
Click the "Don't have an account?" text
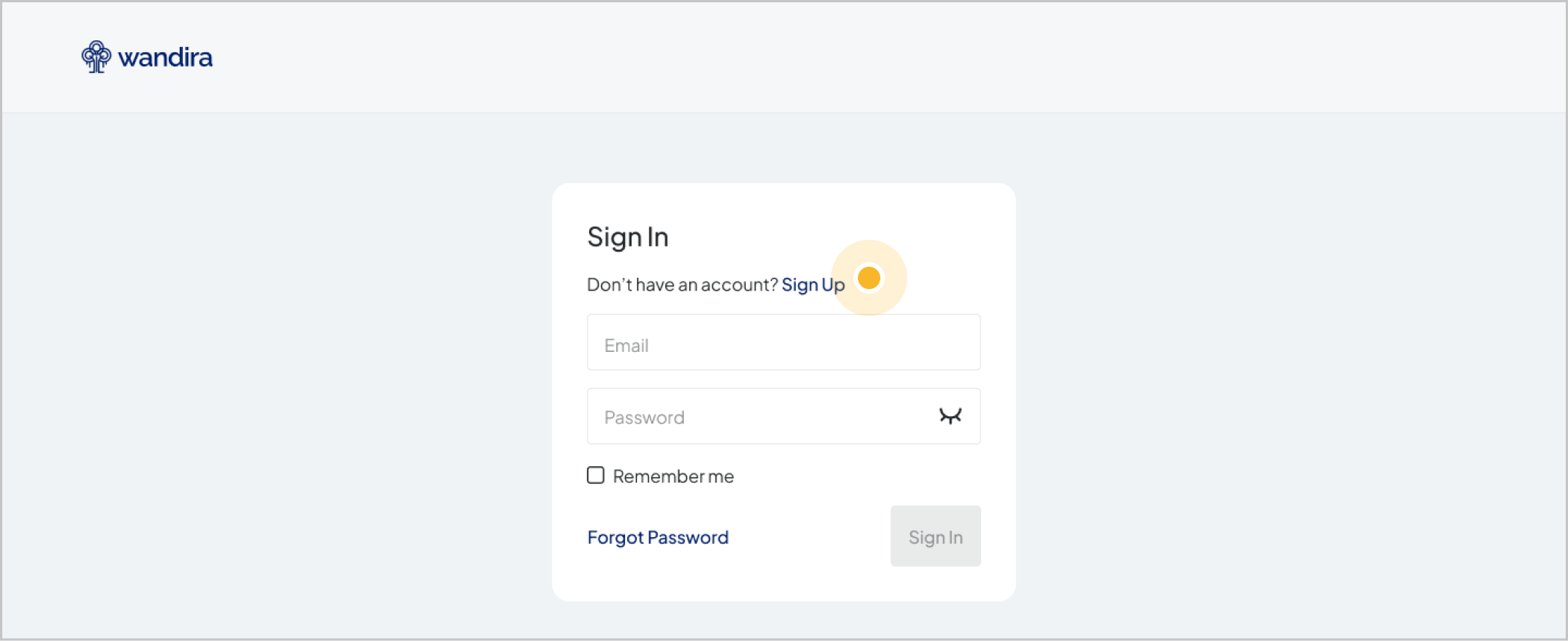point(682,285)
